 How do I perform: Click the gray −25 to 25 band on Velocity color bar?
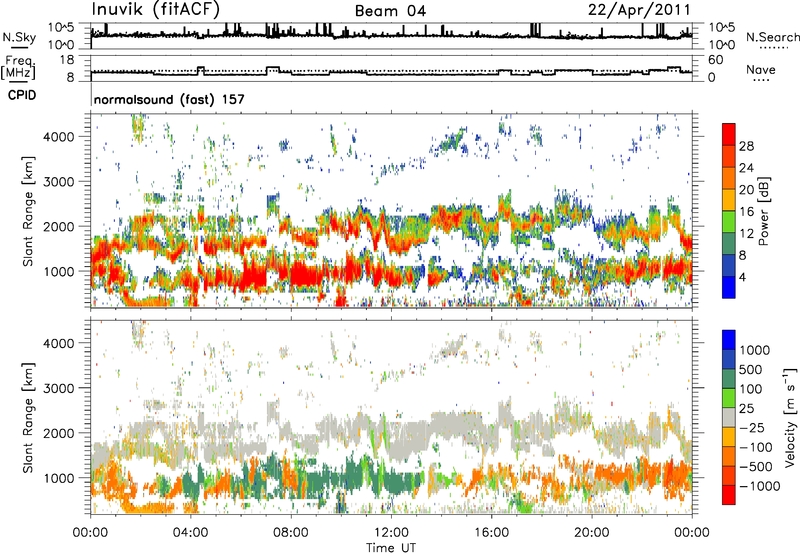[x=729, y=418]
